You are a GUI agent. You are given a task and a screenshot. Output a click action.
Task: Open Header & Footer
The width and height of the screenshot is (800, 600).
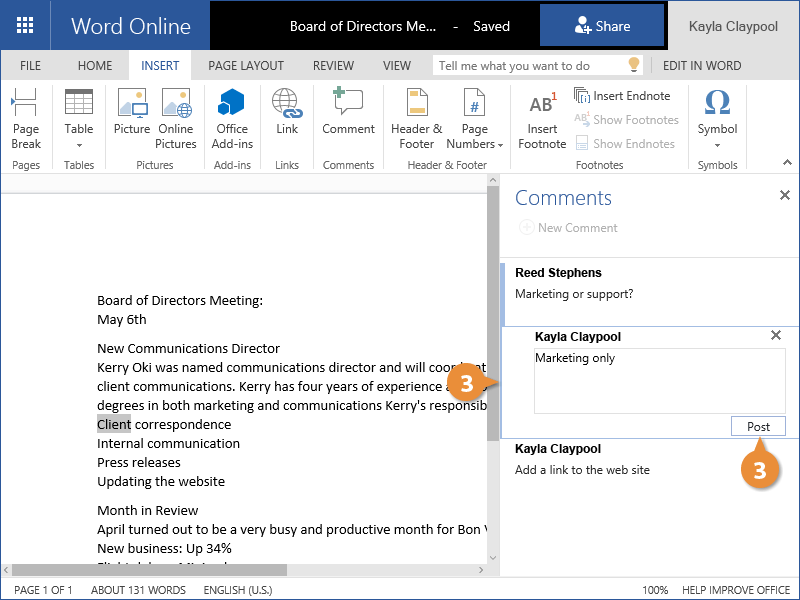[416, 119]
